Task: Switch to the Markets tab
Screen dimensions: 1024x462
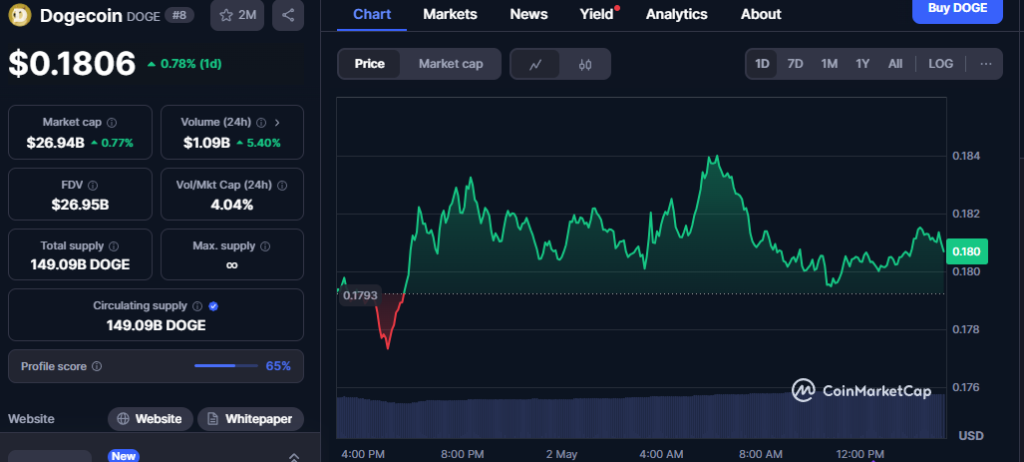Action: tap(450, 14)
